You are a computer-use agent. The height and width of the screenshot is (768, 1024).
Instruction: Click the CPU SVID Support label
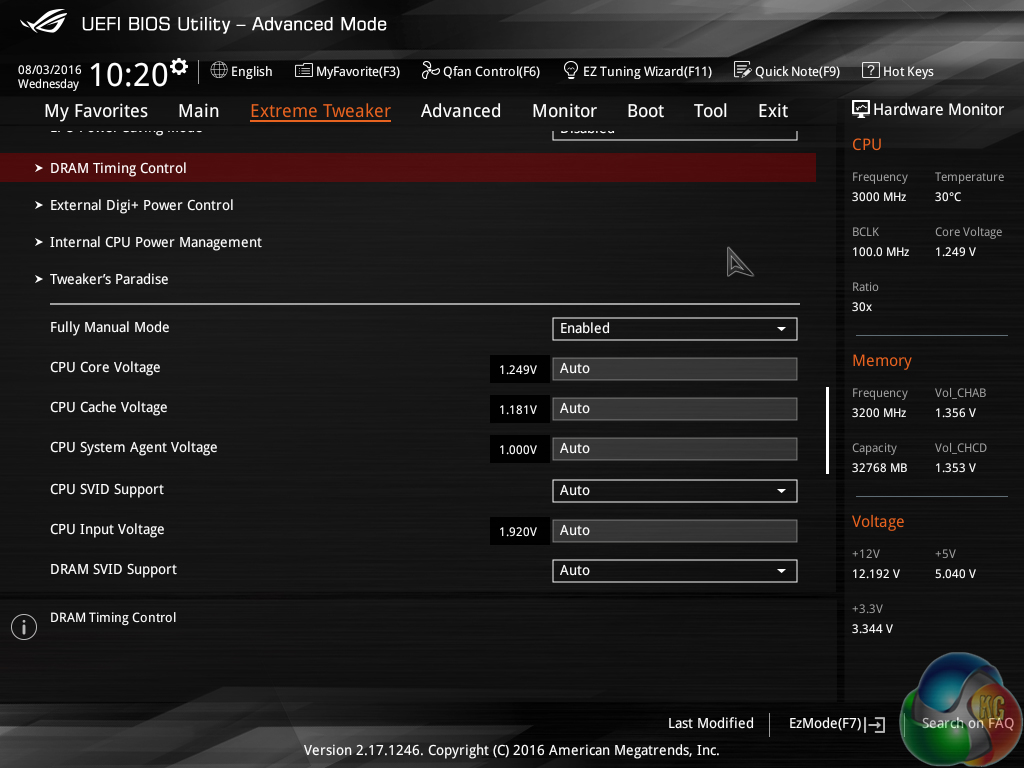[x=107, y=490]
